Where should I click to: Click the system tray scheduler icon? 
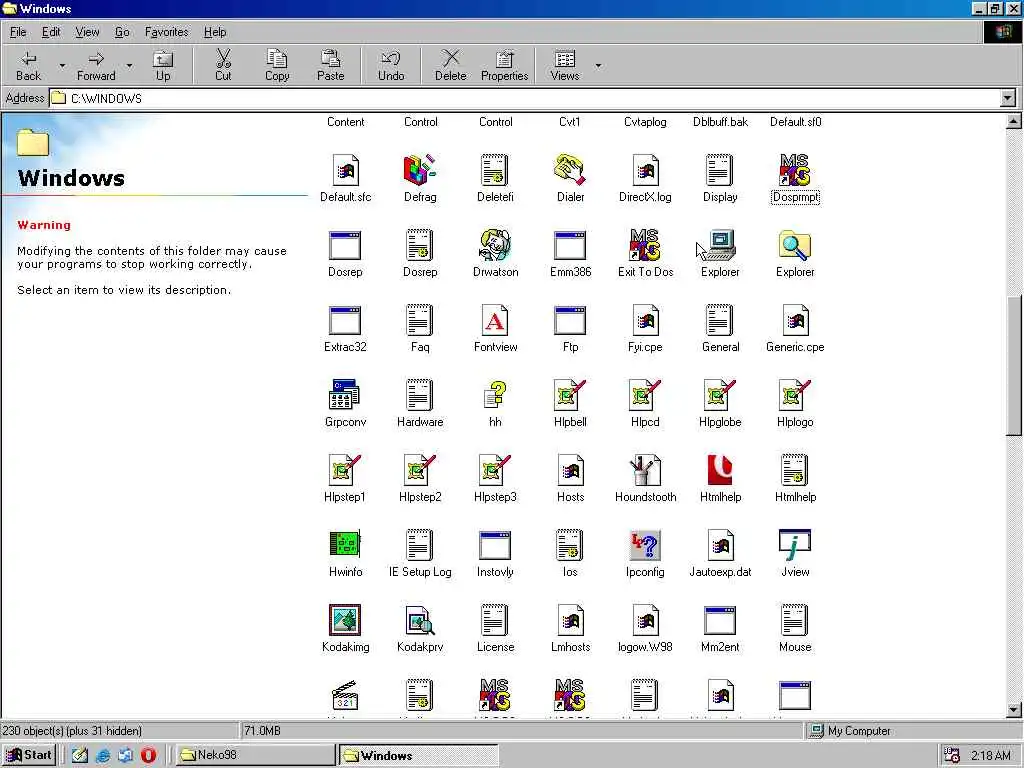click(952, 755)
